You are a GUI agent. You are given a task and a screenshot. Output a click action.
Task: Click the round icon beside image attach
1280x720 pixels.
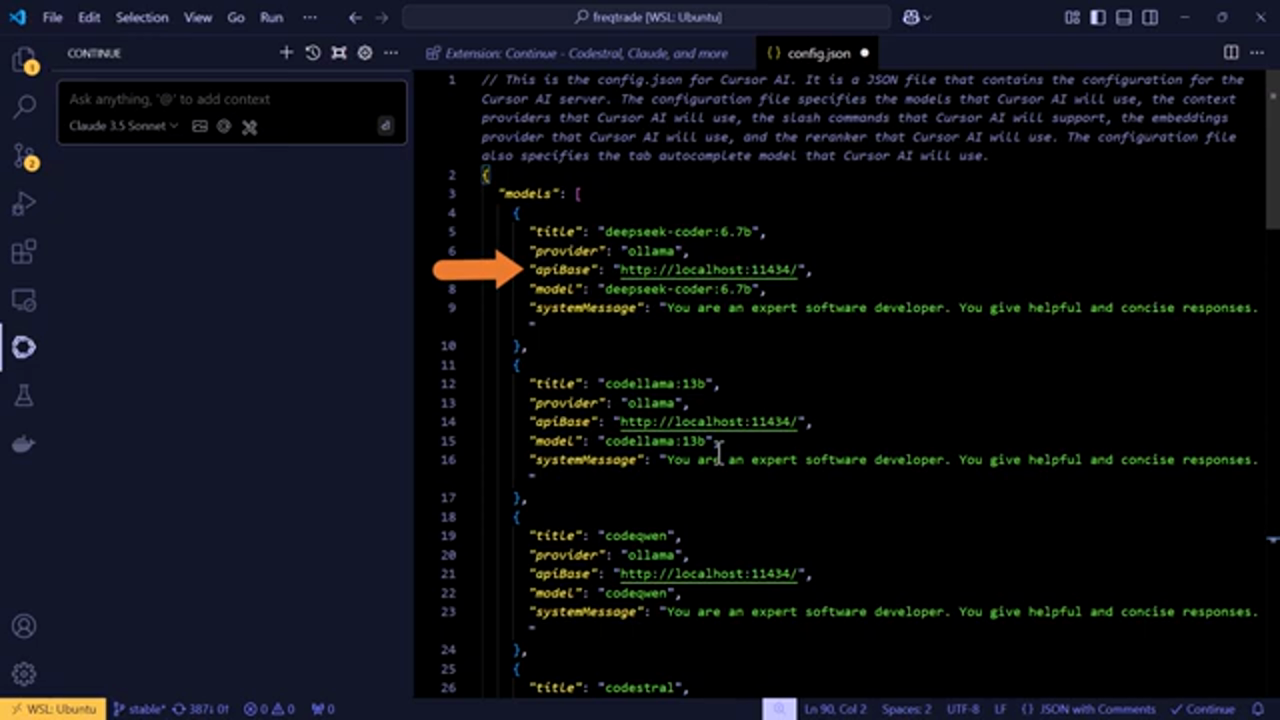pyautogui.click(x=224, y=126)
